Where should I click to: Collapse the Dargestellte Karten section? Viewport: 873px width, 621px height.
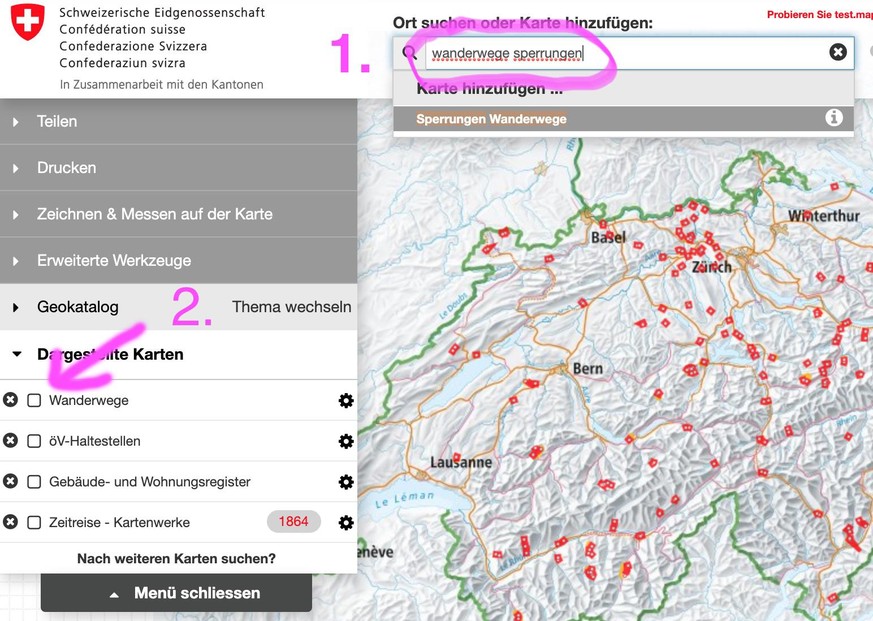coord(110,354)
